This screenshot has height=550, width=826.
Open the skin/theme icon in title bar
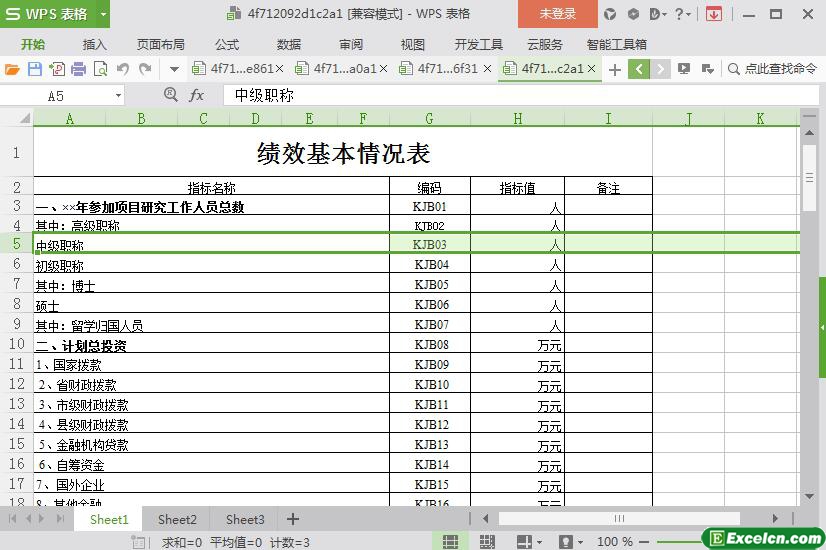610,14
